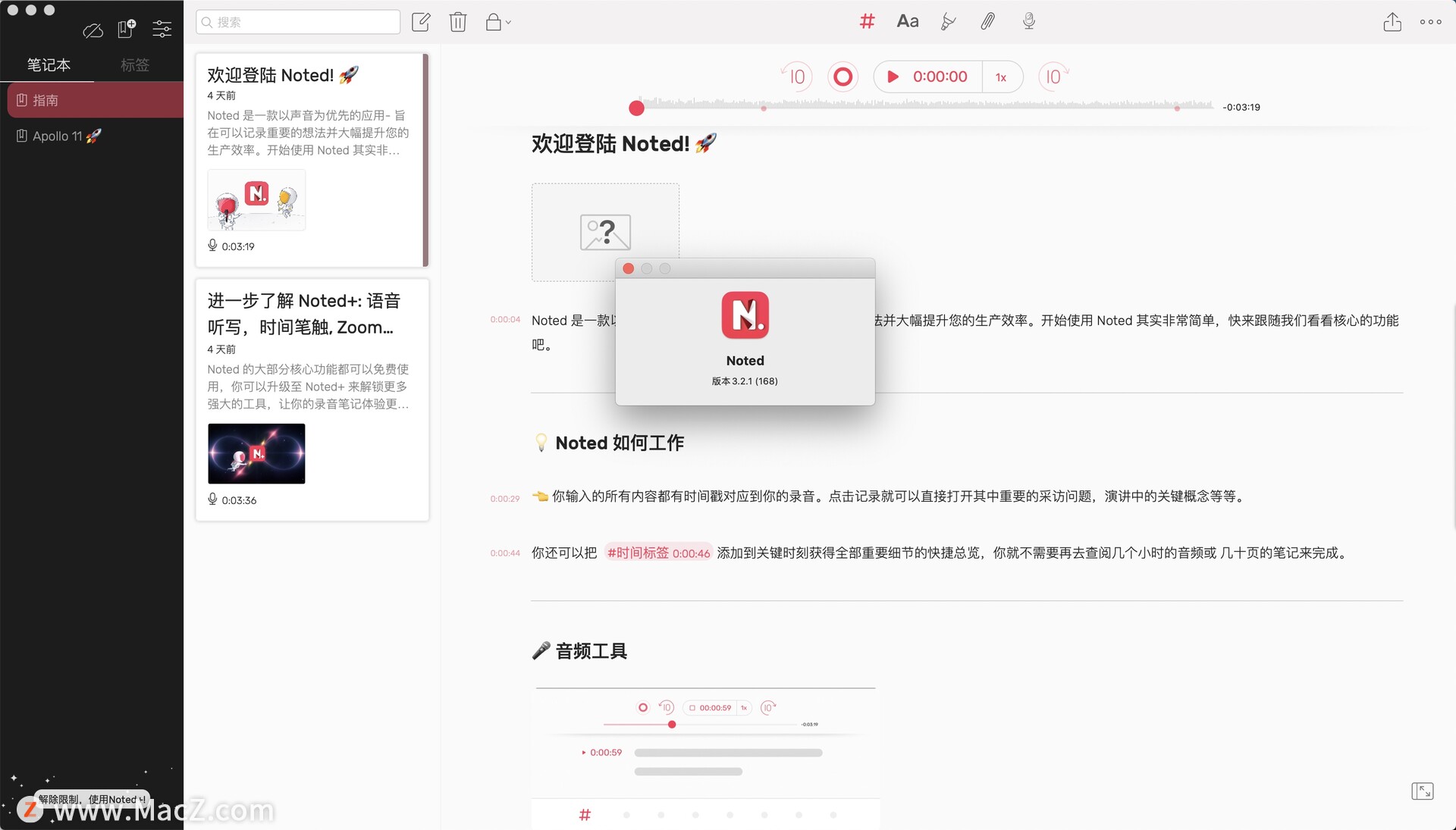Open the lock dropdown menu
Screen dimensions: 1456x830
(x=497, y=22)
